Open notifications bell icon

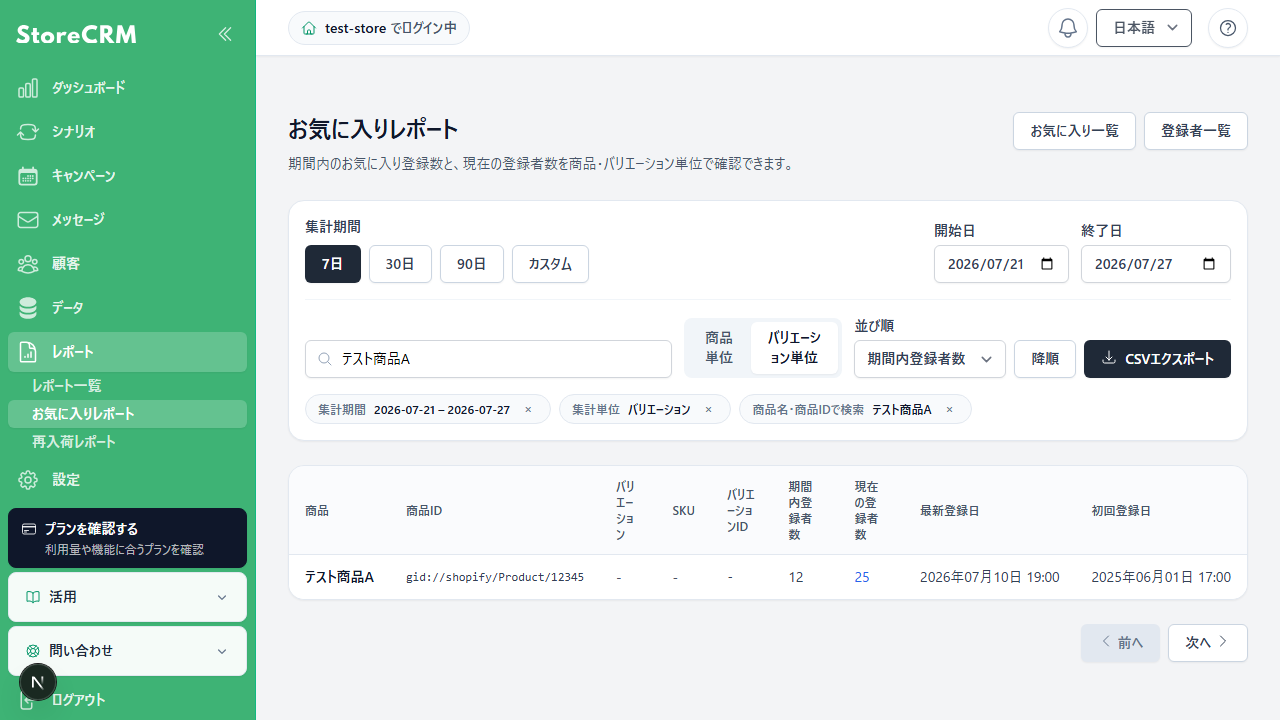pyautogui.click(x=1068, y=28)
